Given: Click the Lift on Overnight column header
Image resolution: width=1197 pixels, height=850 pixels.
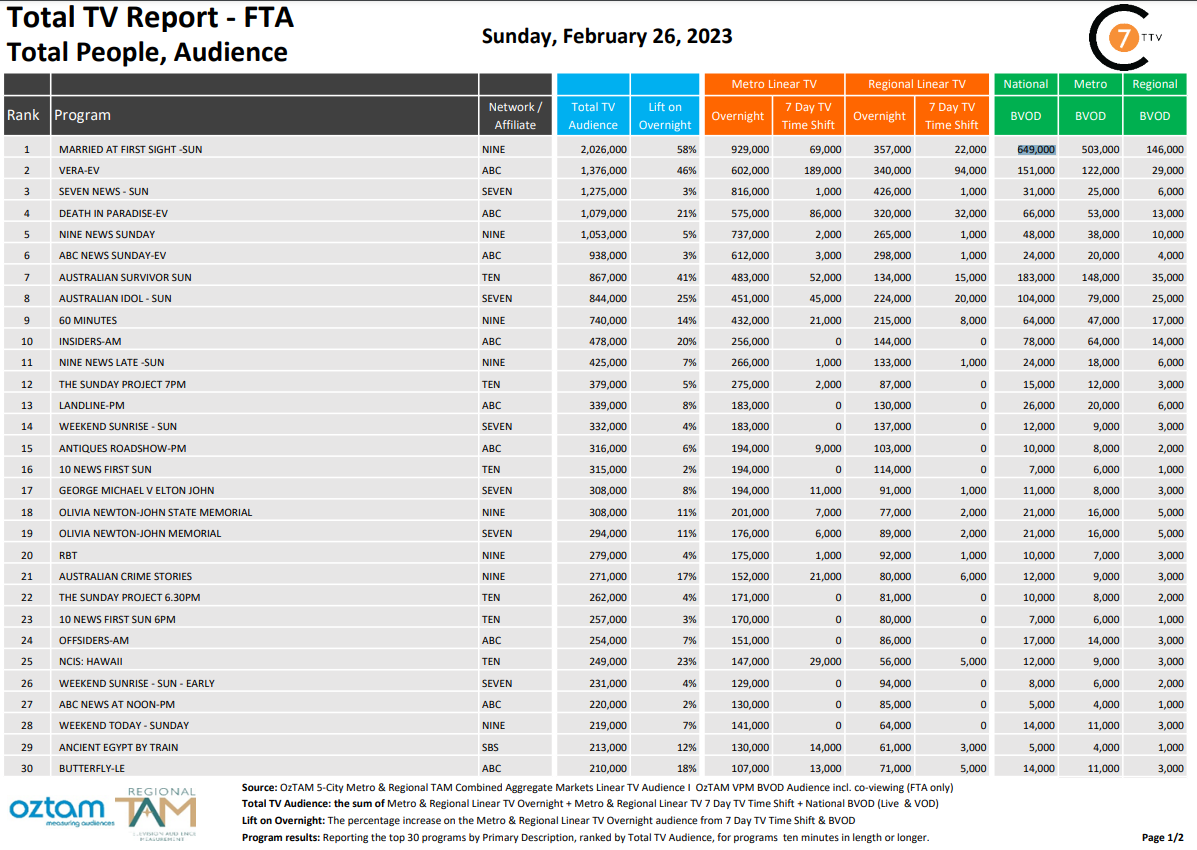Looking at the screenshot, I should pos(664,116).
